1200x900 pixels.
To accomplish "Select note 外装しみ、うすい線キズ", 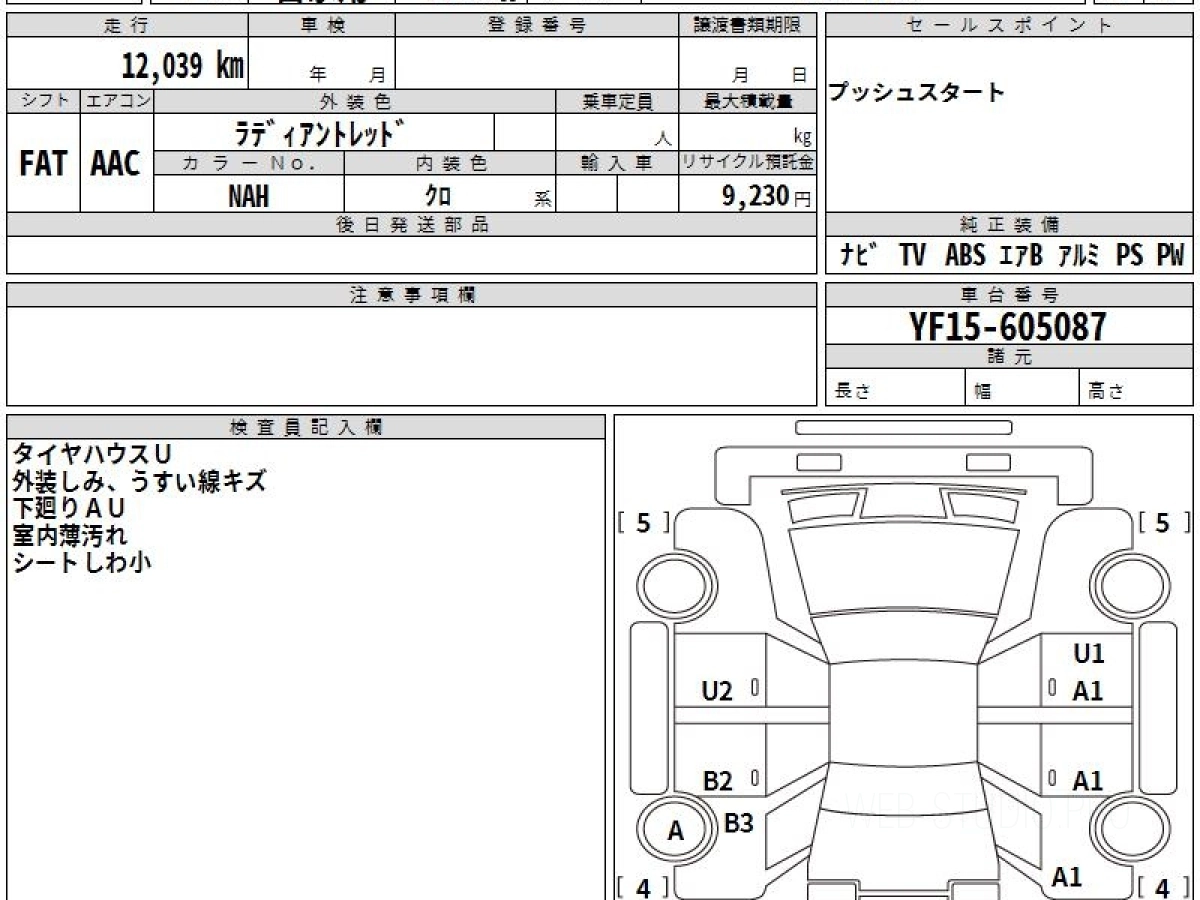I will [x=139, y=481].
